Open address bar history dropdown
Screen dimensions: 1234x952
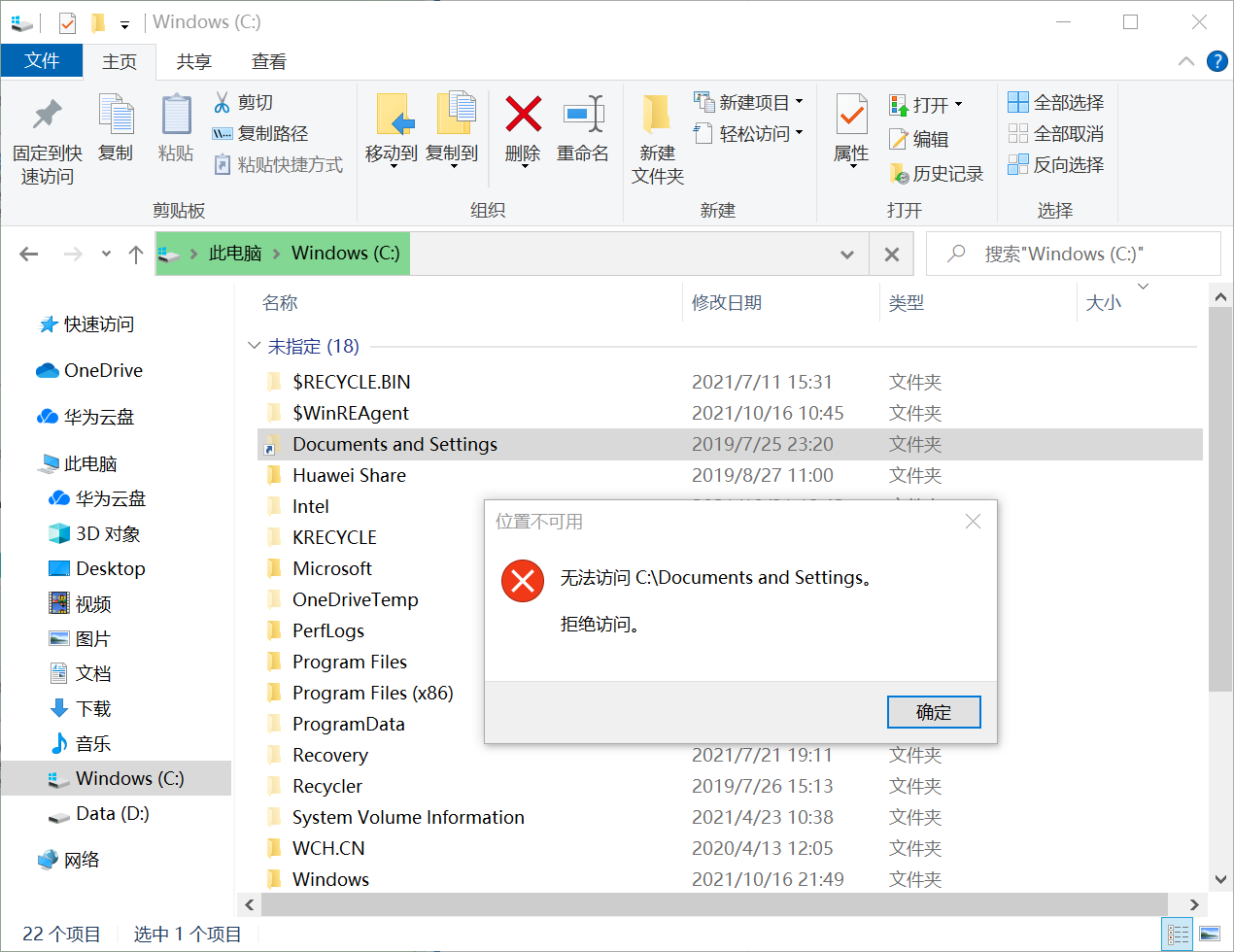(x=847, y=255)
